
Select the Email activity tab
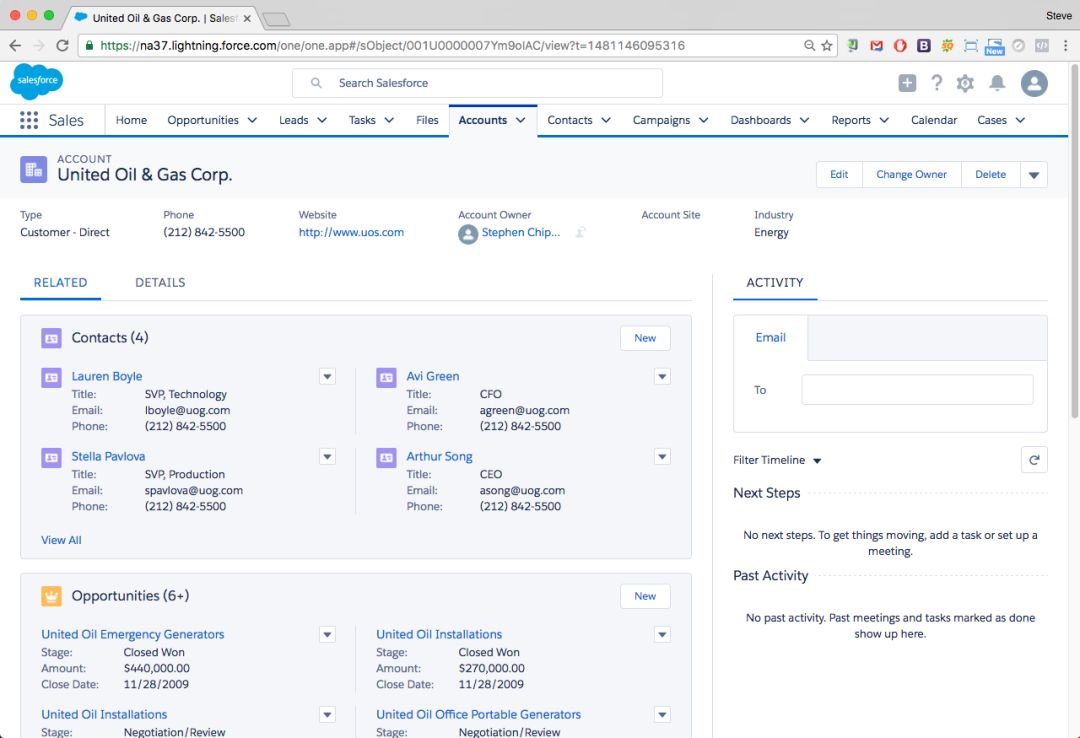point(770,337)
